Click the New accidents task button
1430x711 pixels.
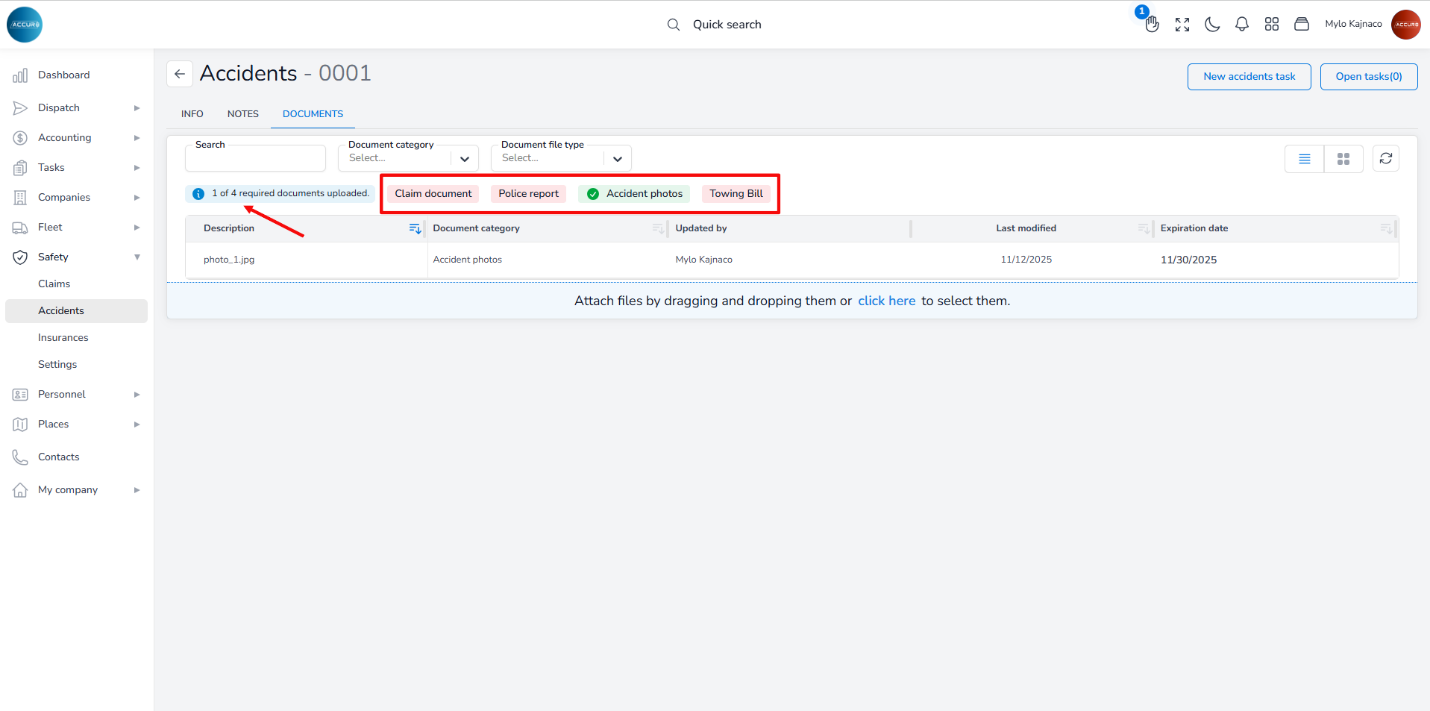[1249, 77]
